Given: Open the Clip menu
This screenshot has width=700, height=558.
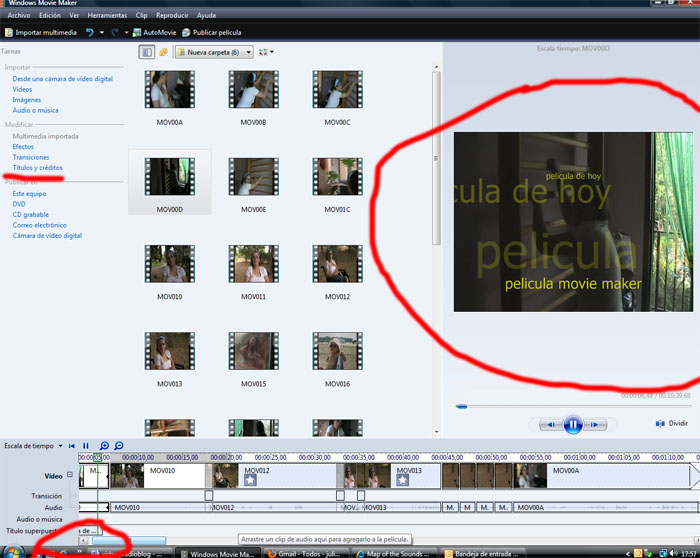Looking at the screenshot, I should pyautogui.click(x=142, y=15).
